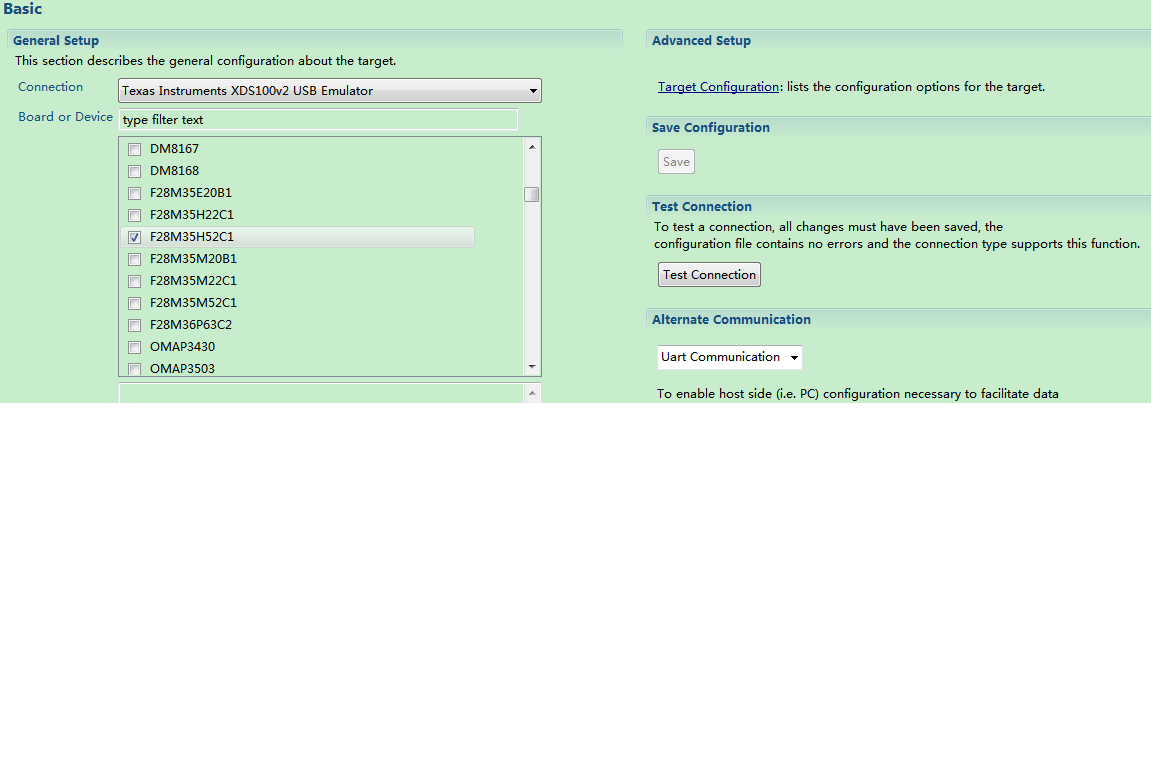1169x780 pixels.
Task: Click the Advanced Setup section header
Action: 701,40
